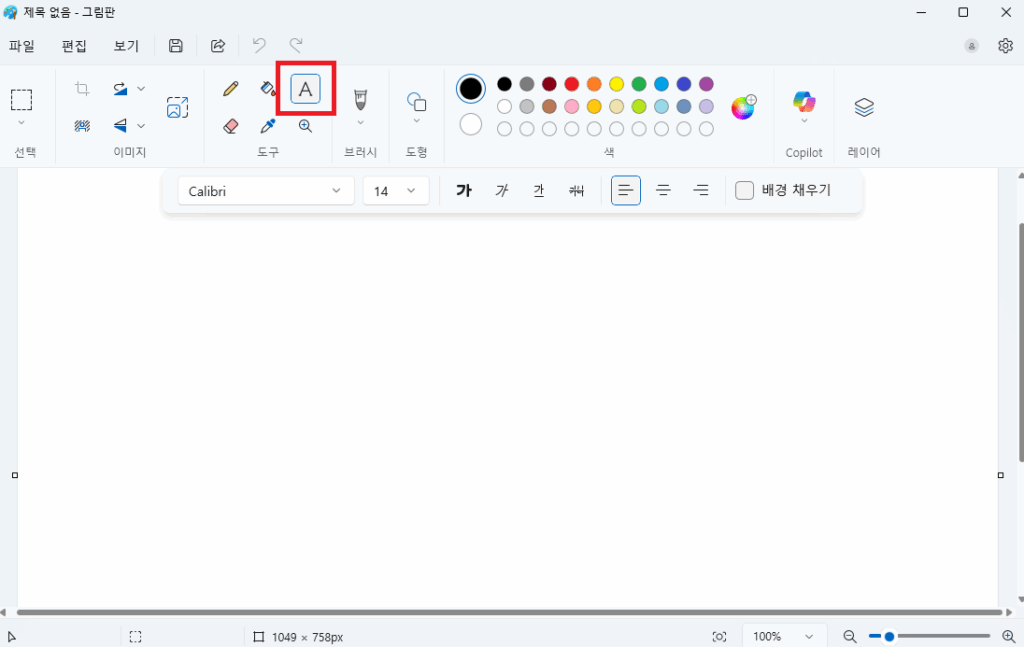Open the 파일 menu

(22, 46)
